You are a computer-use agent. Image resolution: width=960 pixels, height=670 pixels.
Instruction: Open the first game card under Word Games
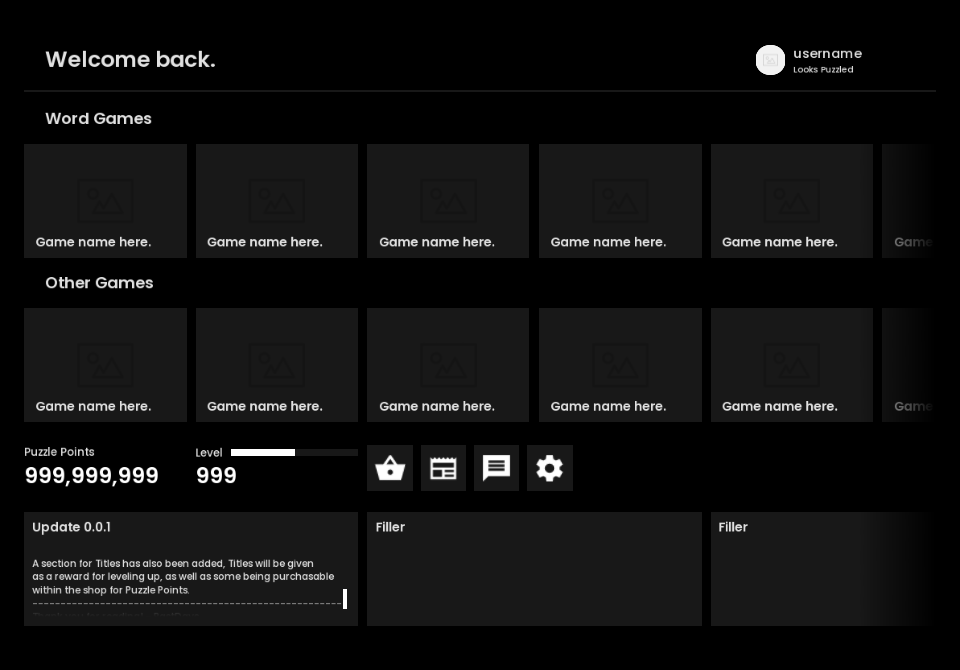(105, 201)
